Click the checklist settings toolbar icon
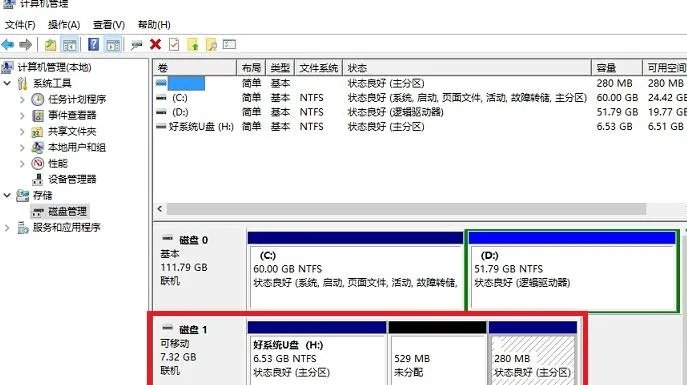The width and height of the screenshot is (687, 385). [229, 44]
